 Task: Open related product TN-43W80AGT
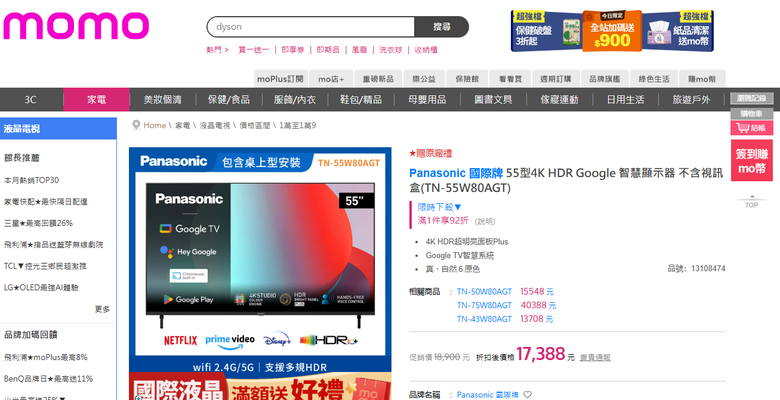484,319
